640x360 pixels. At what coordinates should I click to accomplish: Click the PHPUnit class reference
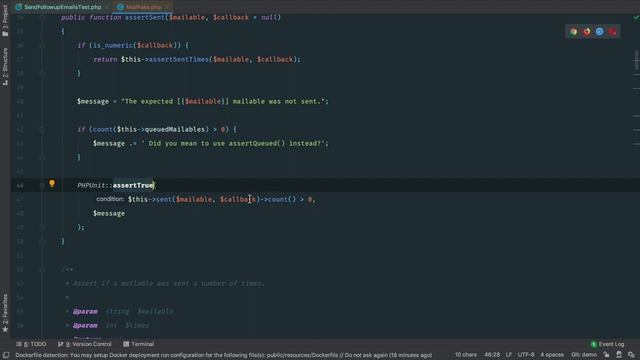(x=91, y=185)
